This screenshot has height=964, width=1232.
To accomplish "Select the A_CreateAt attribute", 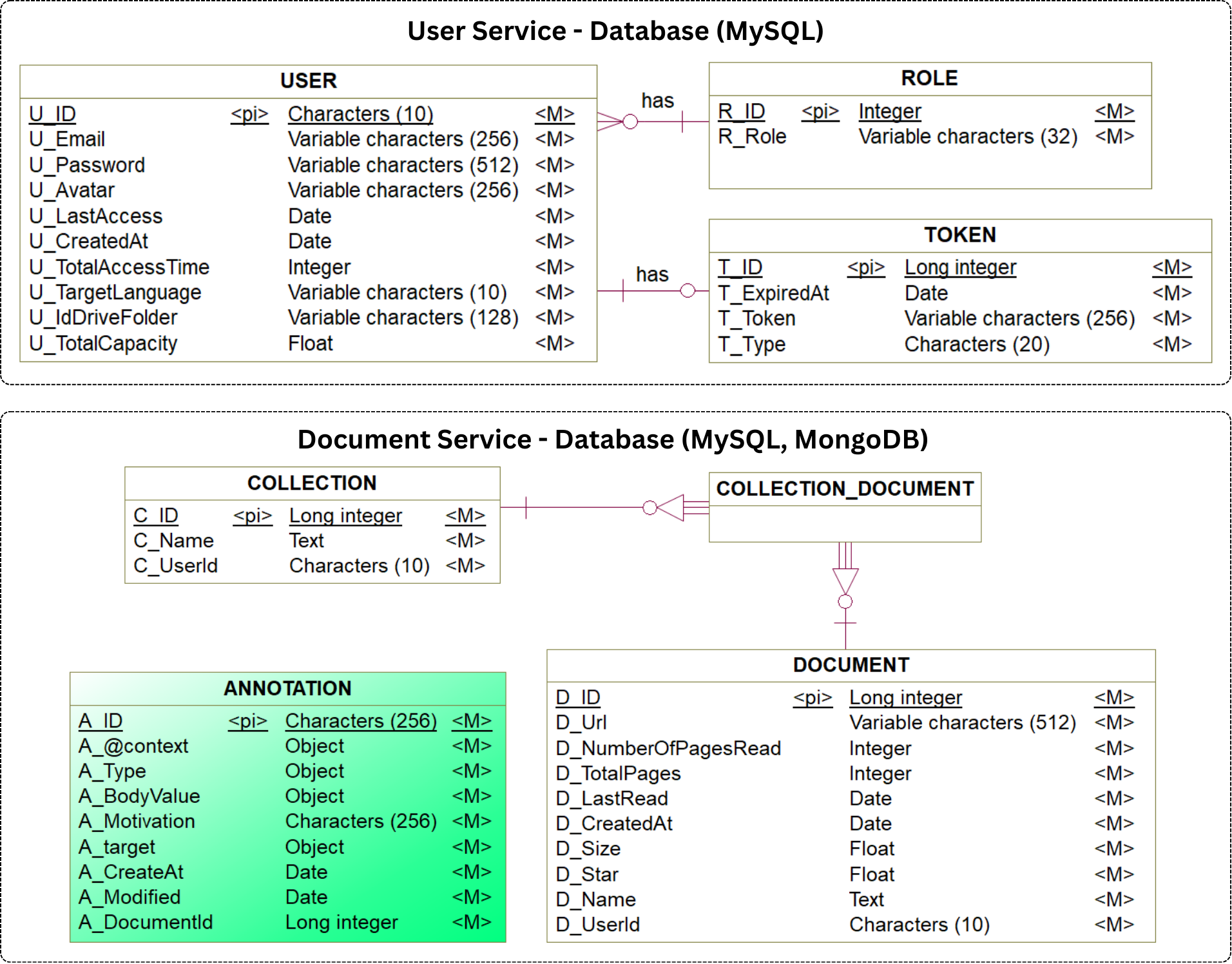I will click(x=130, y=872).
